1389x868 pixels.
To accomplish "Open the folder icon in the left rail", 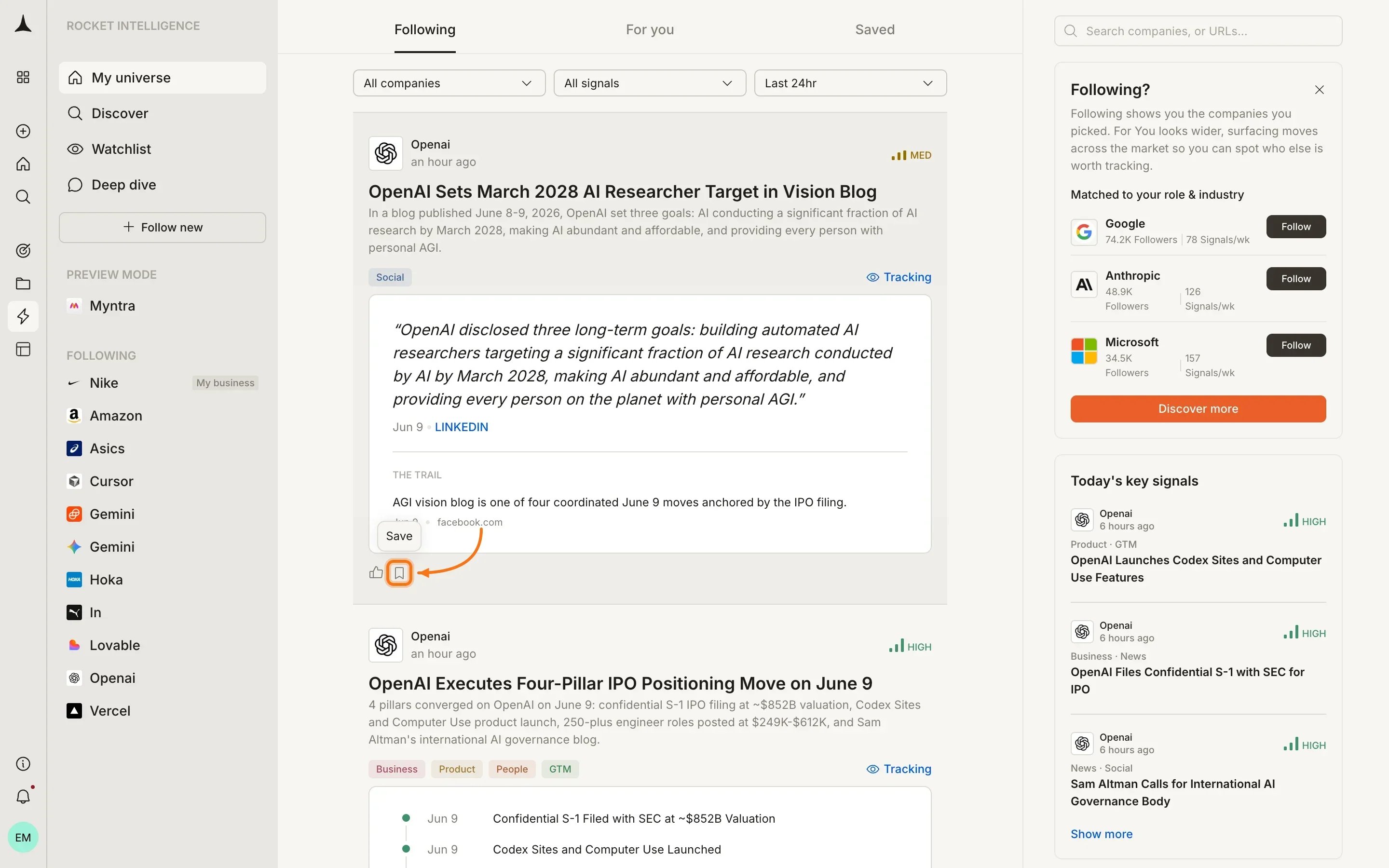I will tap(23, 284).
